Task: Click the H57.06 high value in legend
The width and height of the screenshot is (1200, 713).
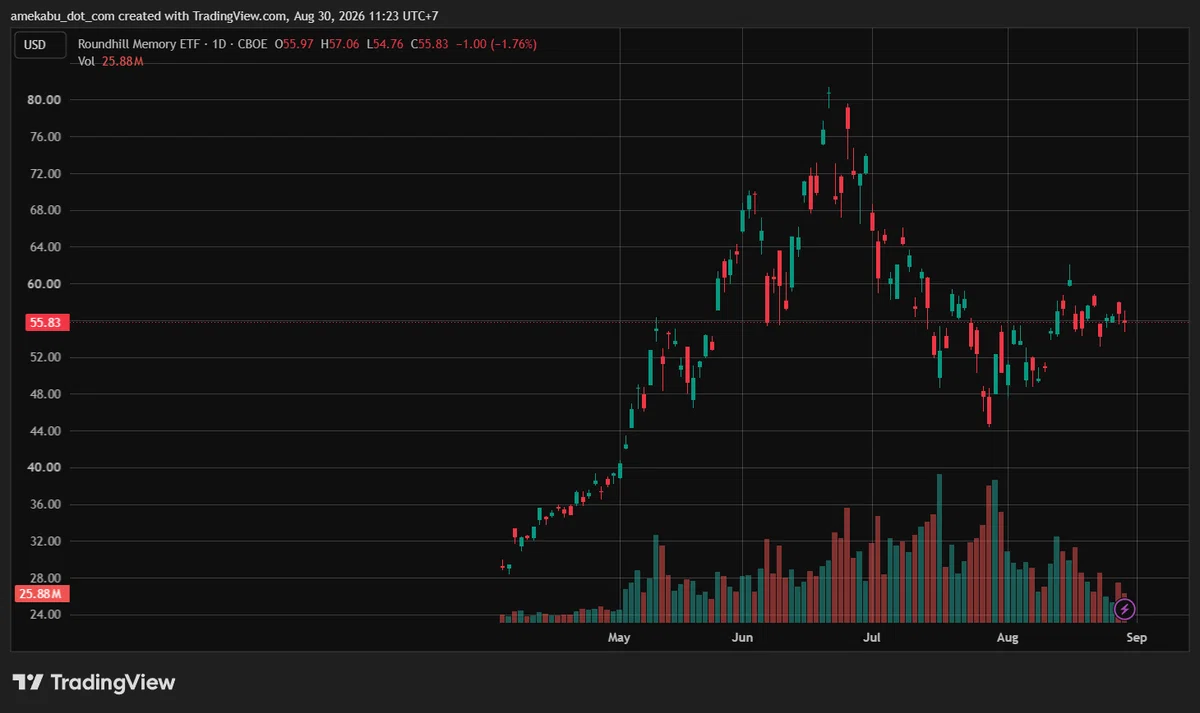Action: tap(342, 45)
